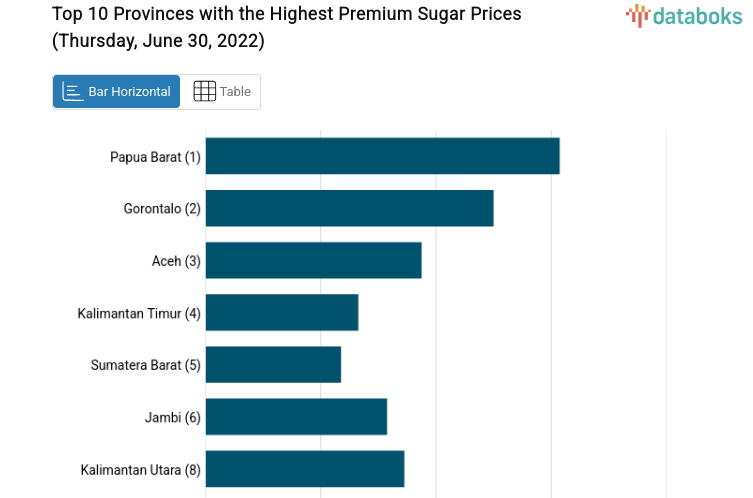Click the Kalimantan Utara bar
This screenshot has height=498, width=753.
tap(305, 469)
